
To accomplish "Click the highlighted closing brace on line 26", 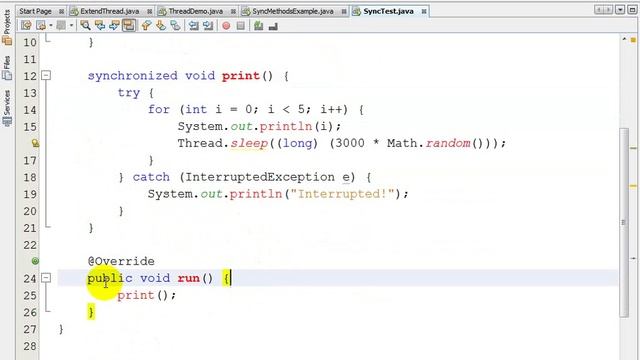I will coord(91,312).
